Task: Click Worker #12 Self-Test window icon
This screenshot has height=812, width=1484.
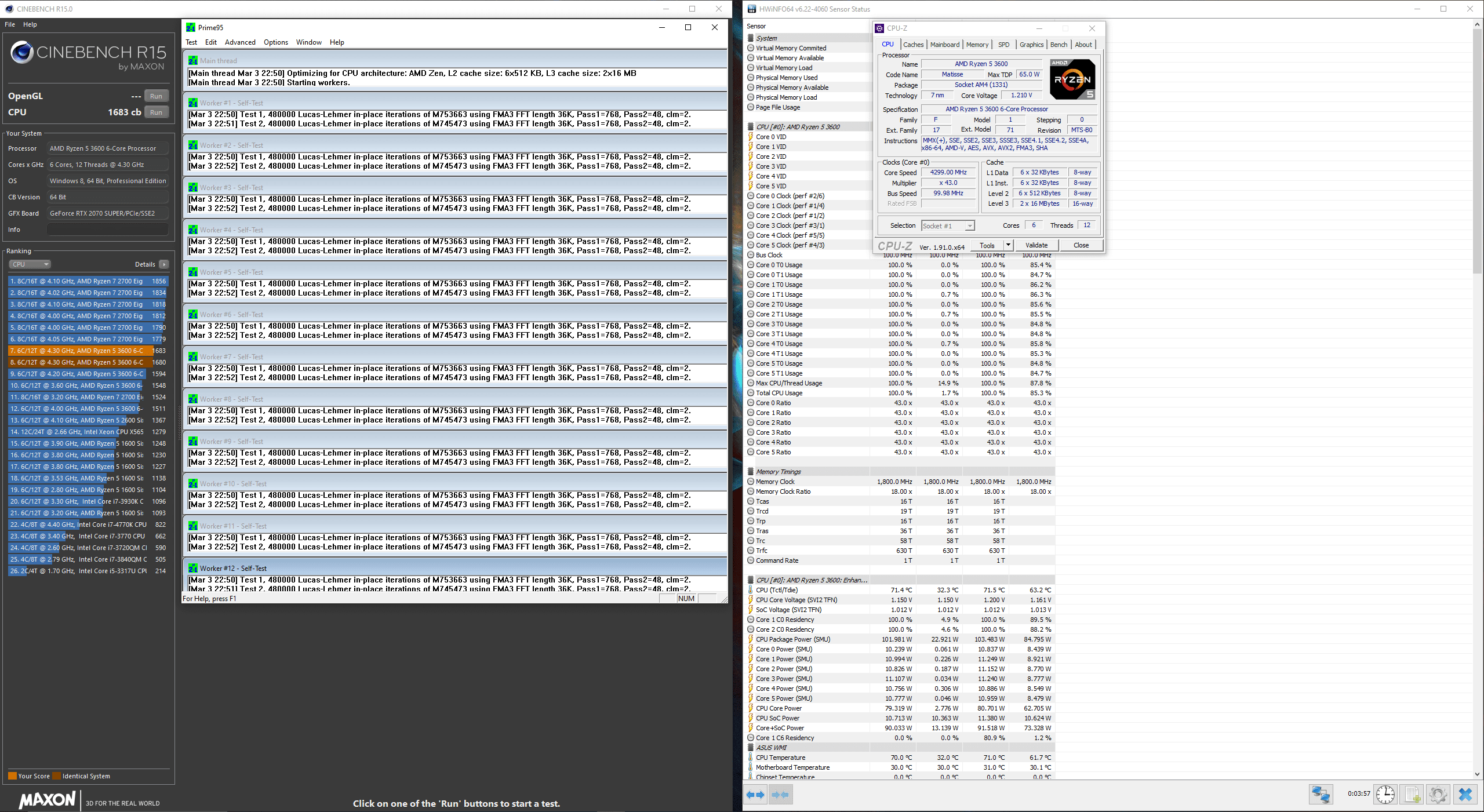Action: tap(193, 568)
